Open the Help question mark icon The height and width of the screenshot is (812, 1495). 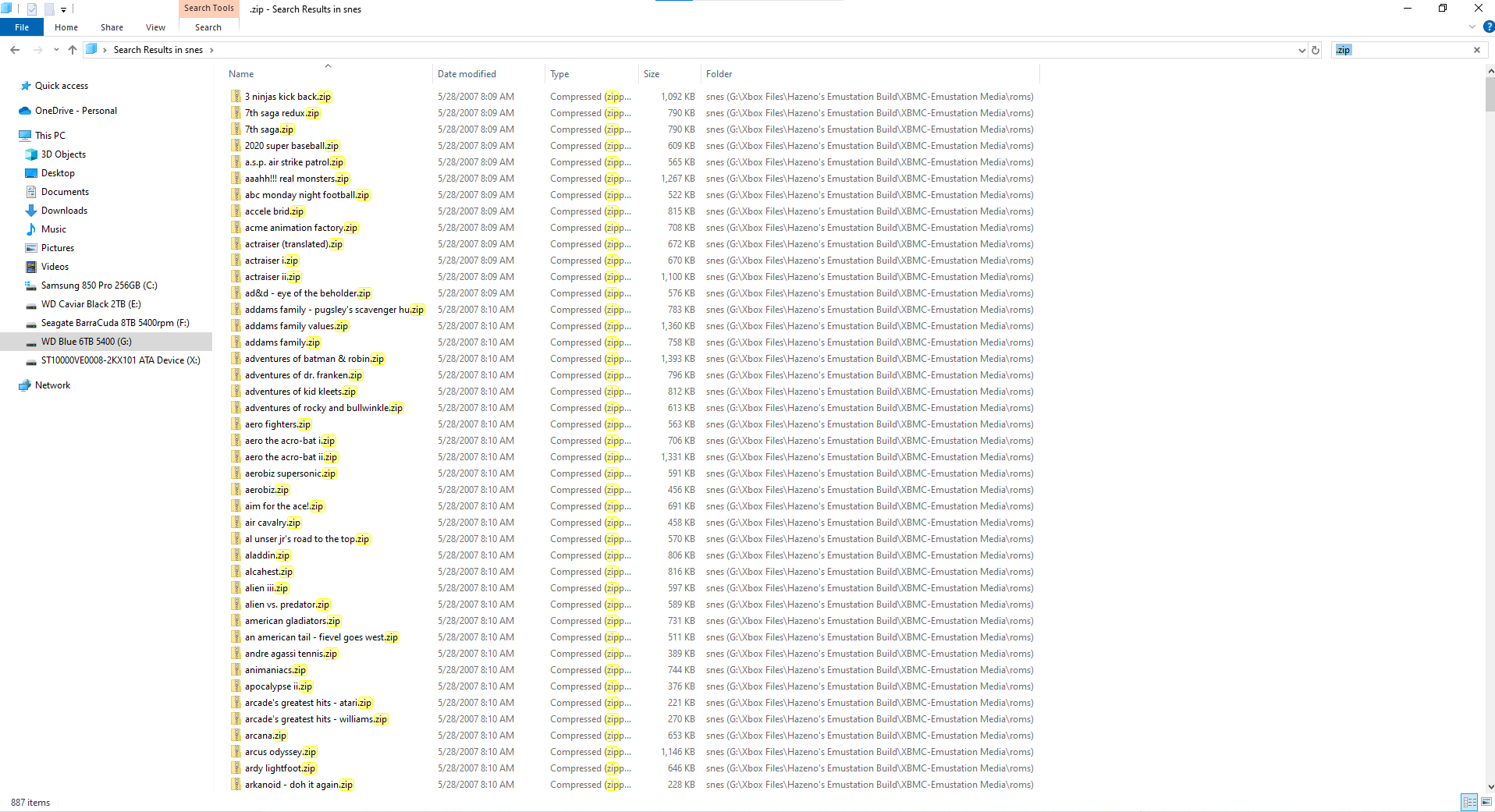coord(1488,27)
